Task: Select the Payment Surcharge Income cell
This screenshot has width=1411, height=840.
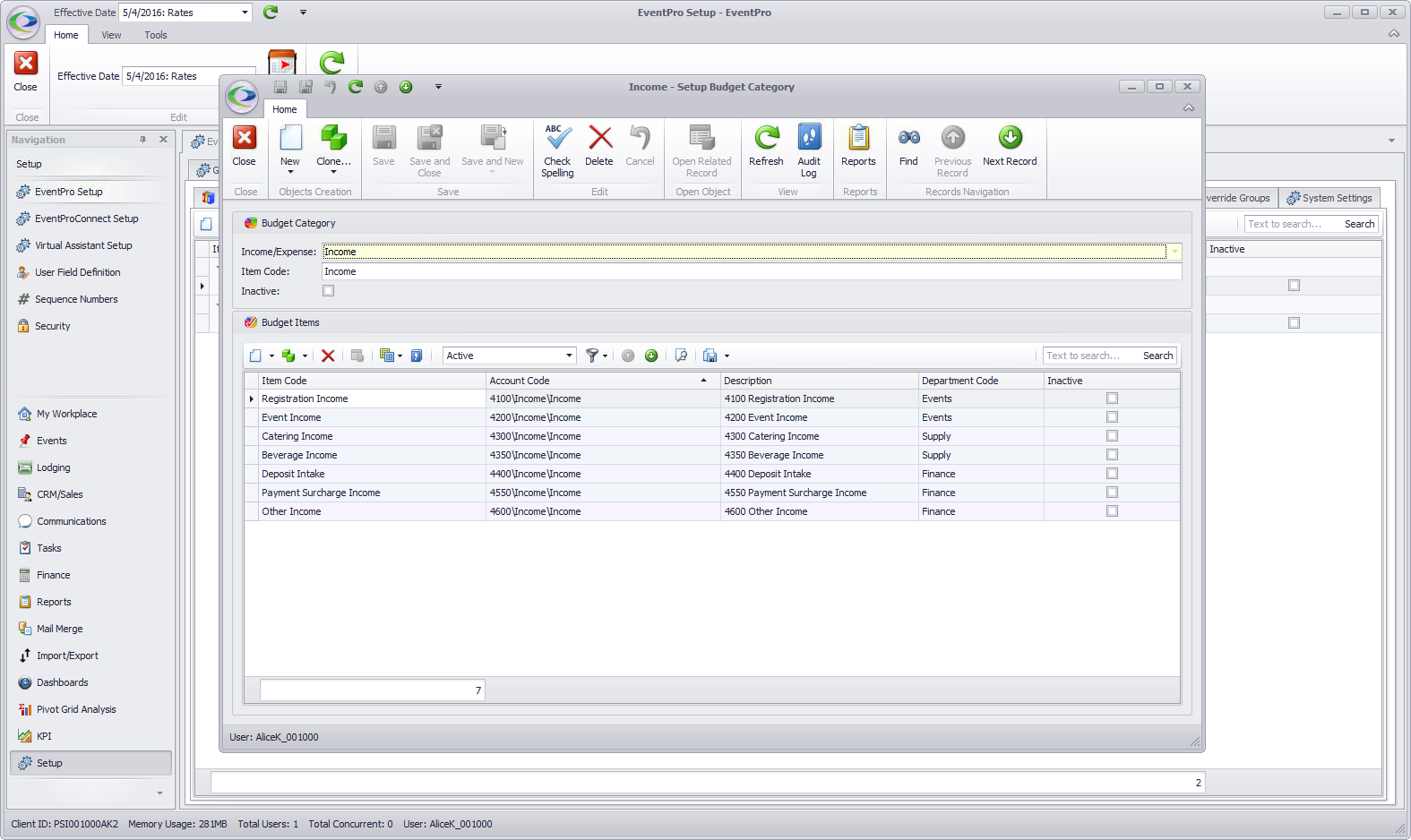Action: 372,493
